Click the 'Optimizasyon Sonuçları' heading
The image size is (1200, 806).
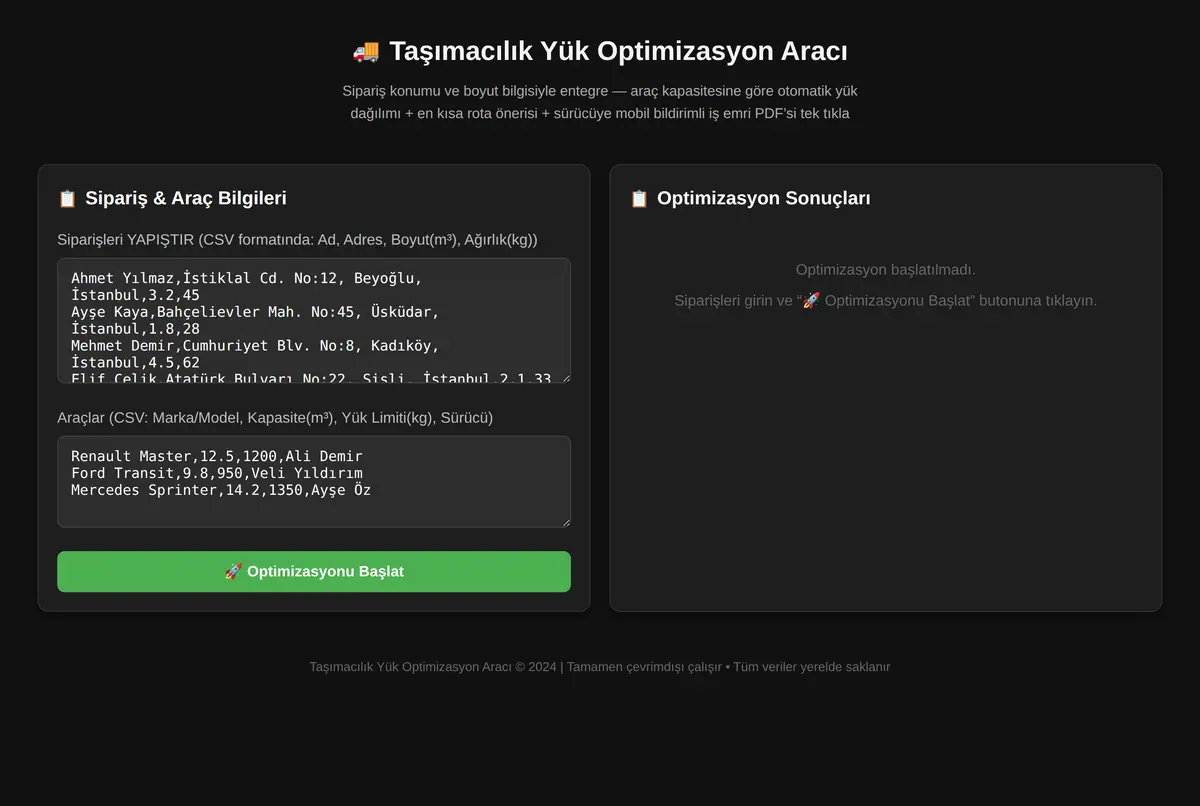point(763,198)
